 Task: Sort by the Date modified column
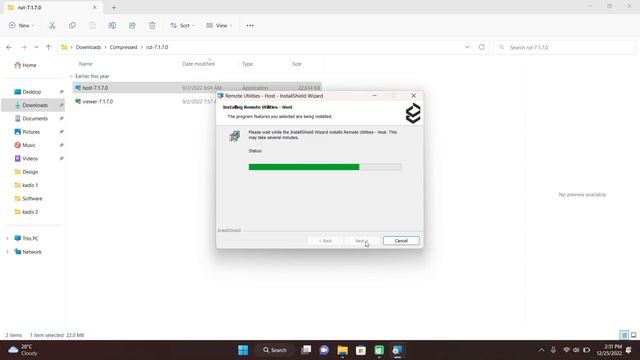(198, 64)
